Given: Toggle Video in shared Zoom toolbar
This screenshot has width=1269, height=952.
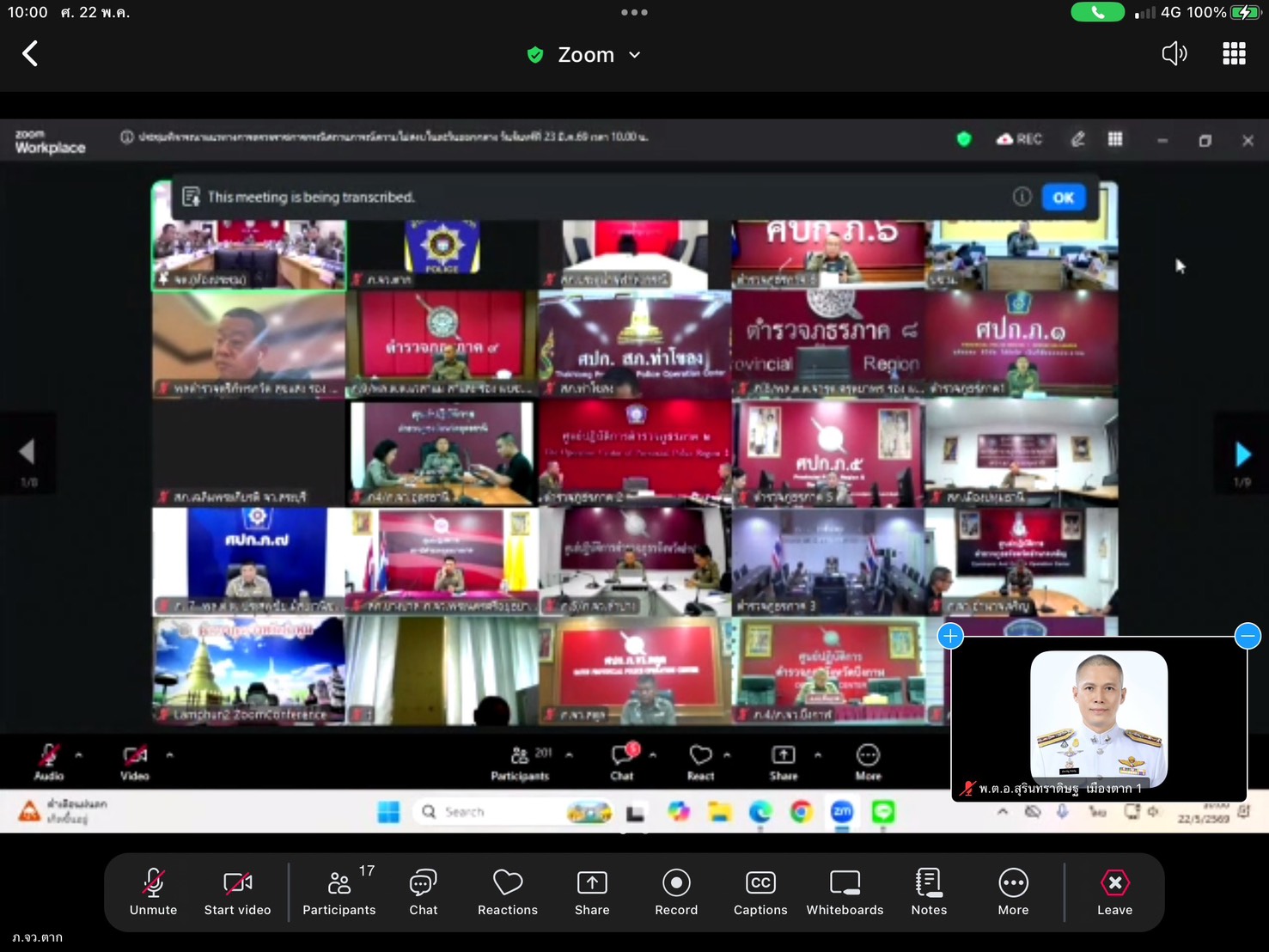Looking at the screenshot, I should 135,761.
